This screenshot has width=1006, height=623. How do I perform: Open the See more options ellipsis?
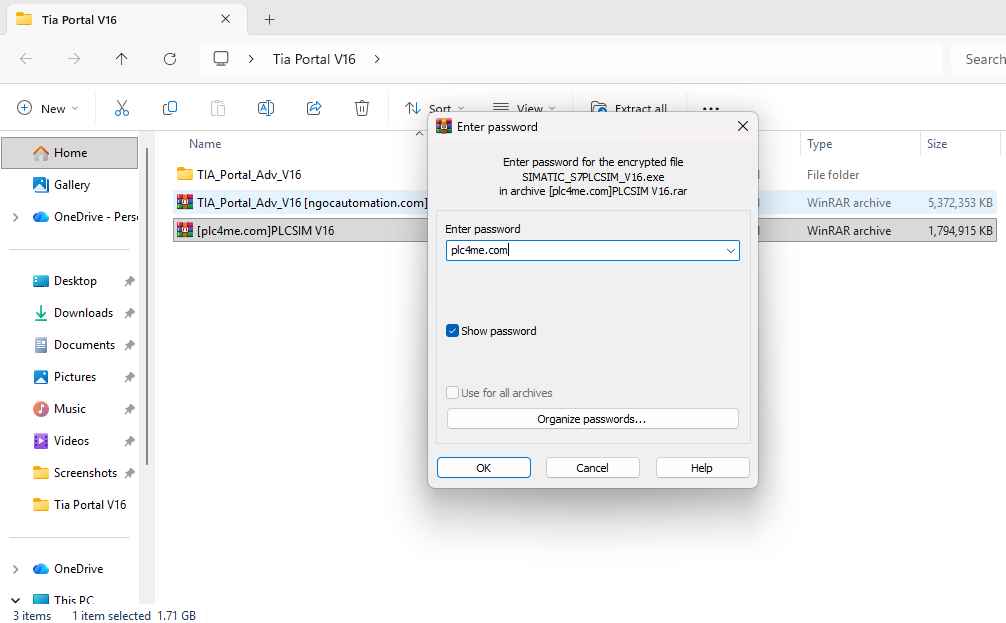(711, 108)
